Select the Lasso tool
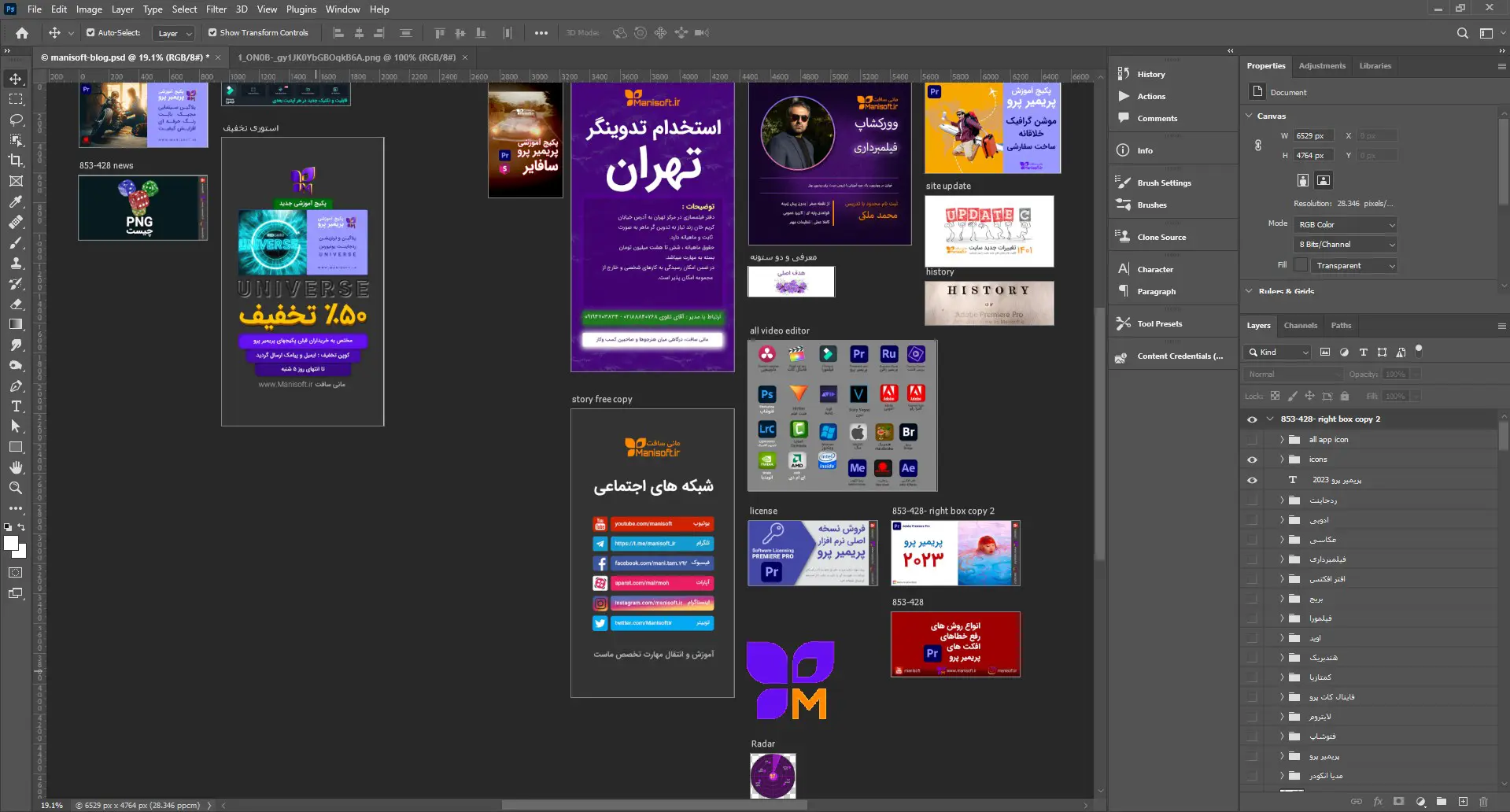Viewport: 1510px width, 812px height. pos(16,120)
